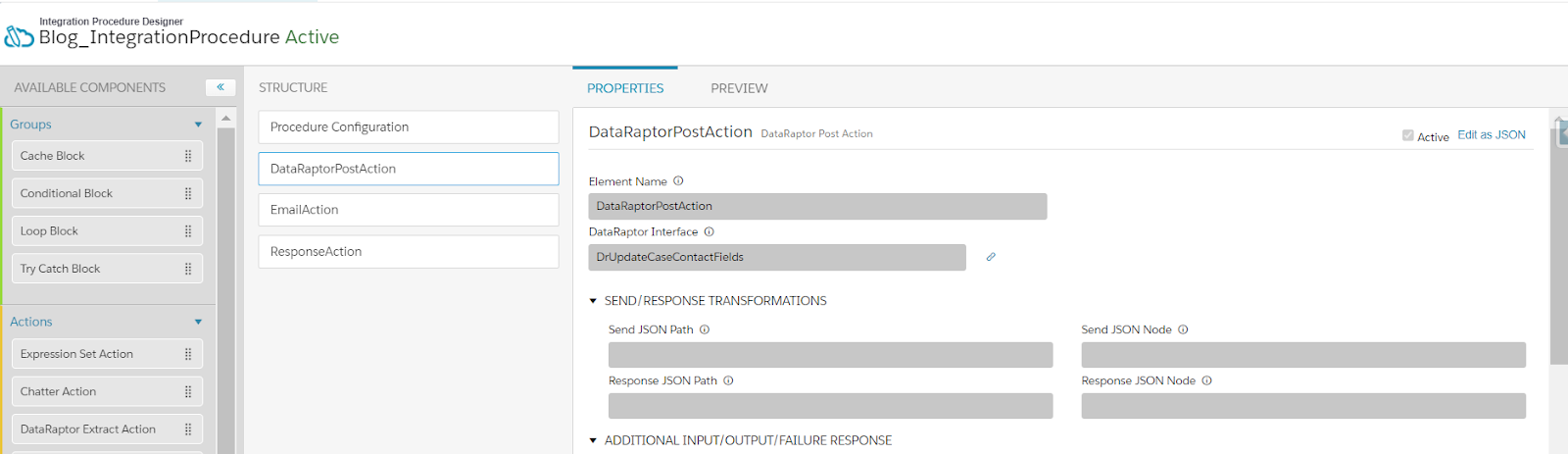Collapse the Actions section
This screenshot has width=1568, height=454.
[198, 322]
